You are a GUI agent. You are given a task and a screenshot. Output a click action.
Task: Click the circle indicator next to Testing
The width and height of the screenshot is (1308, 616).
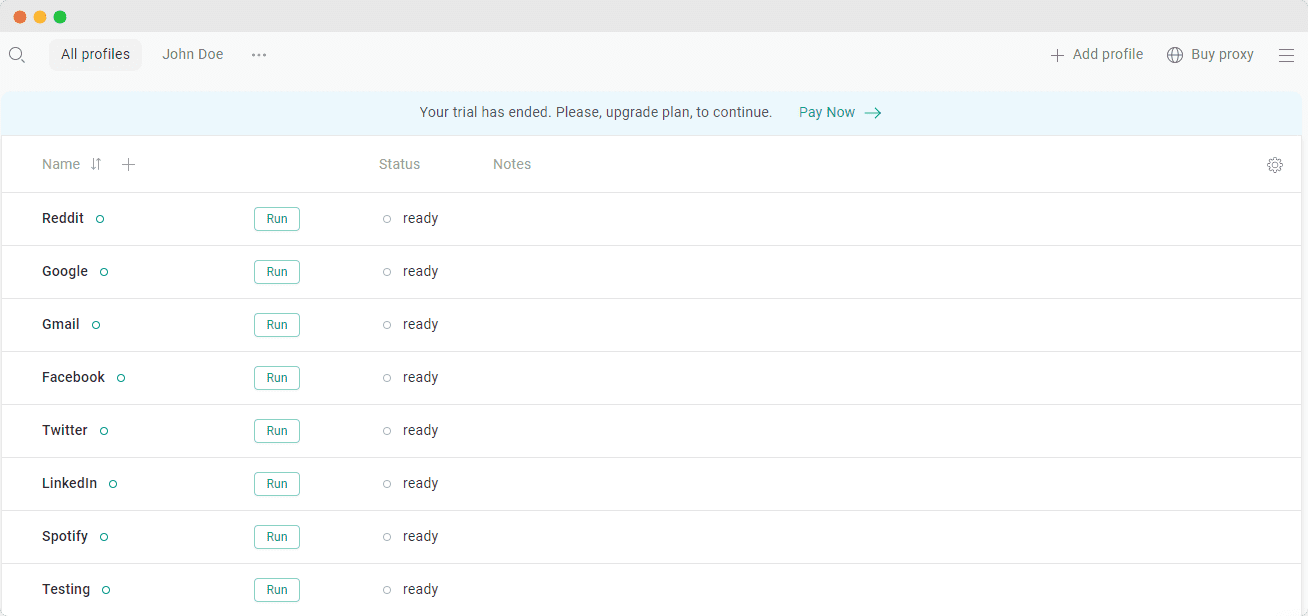[106, 590]
